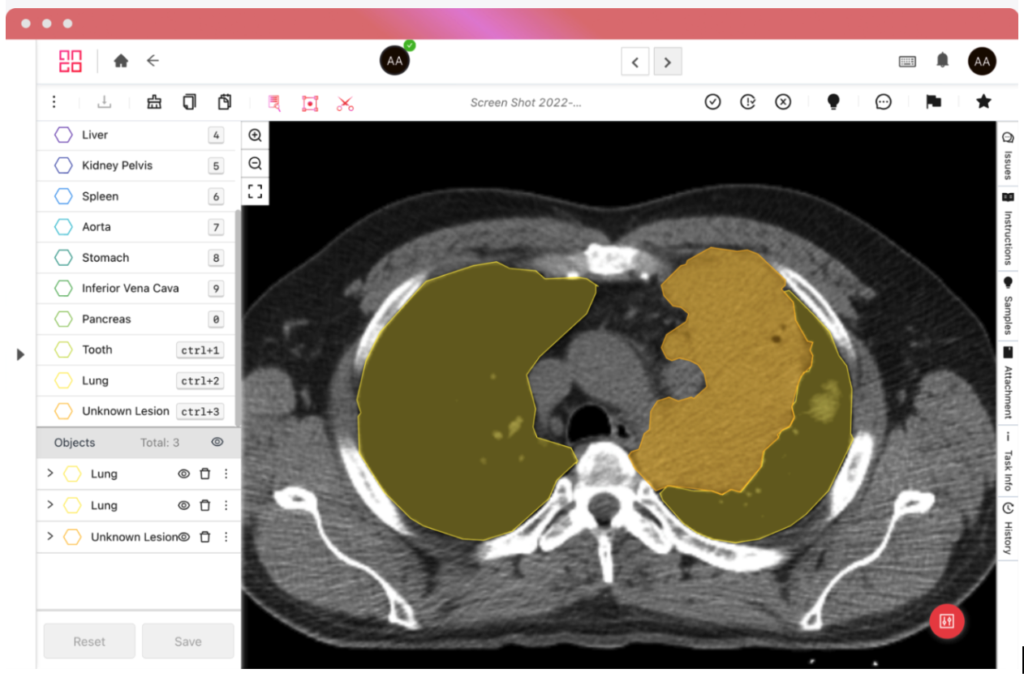Click the zoom in magnifier on the canvas
This screenshot has height=686, width=1024.
pyautogui.click(x=255, y=135)
